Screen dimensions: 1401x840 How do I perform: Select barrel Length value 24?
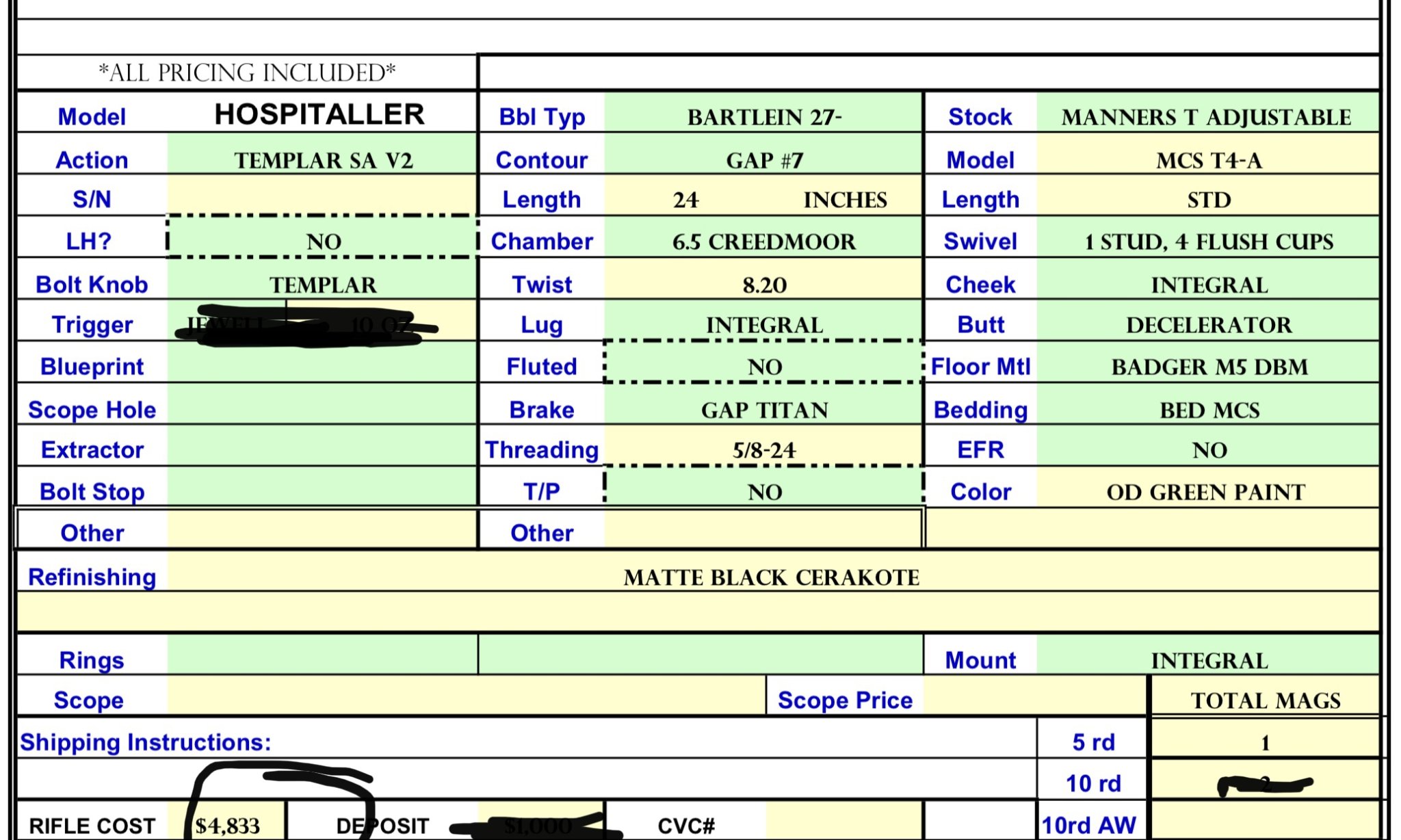pyautogui.click(x=685, y=200)
